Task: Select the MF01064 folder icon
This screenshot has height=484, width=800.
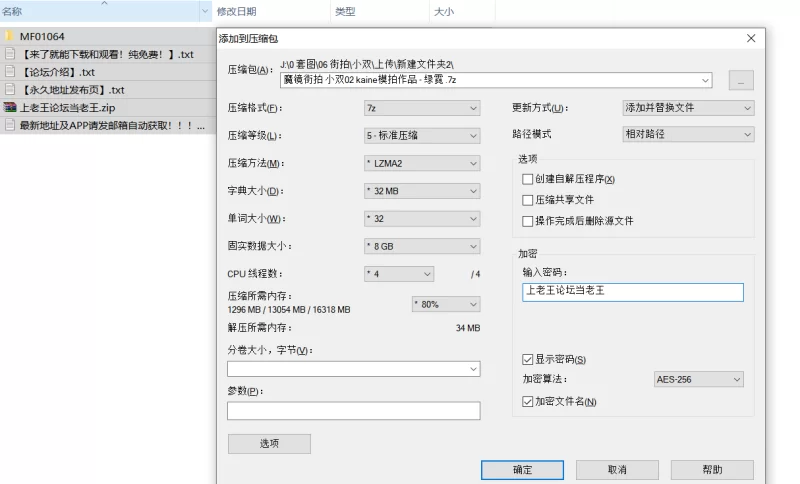Action: pos(9,36)
